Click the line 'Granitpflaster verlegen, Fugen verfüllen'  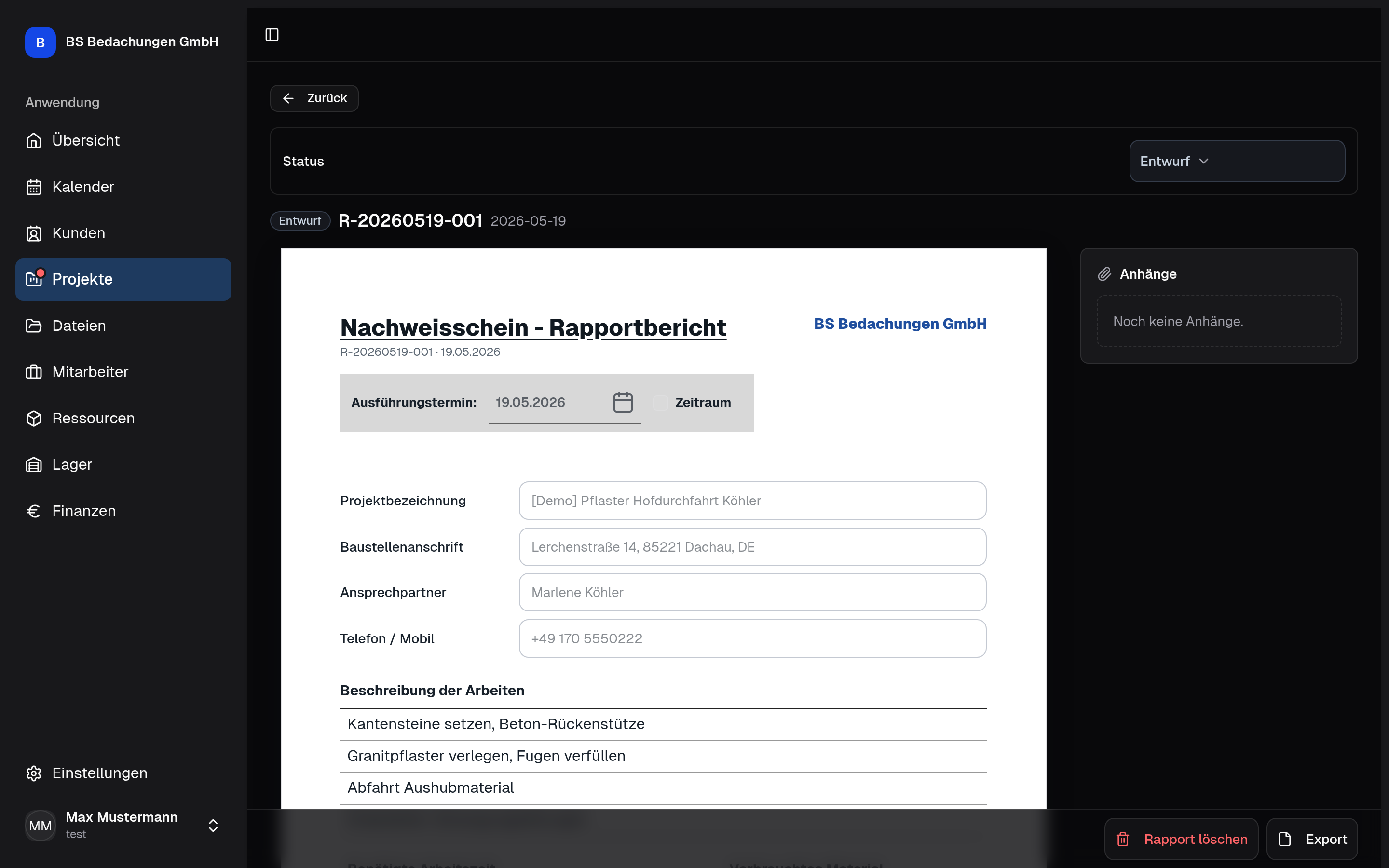[x=663, y=756]
